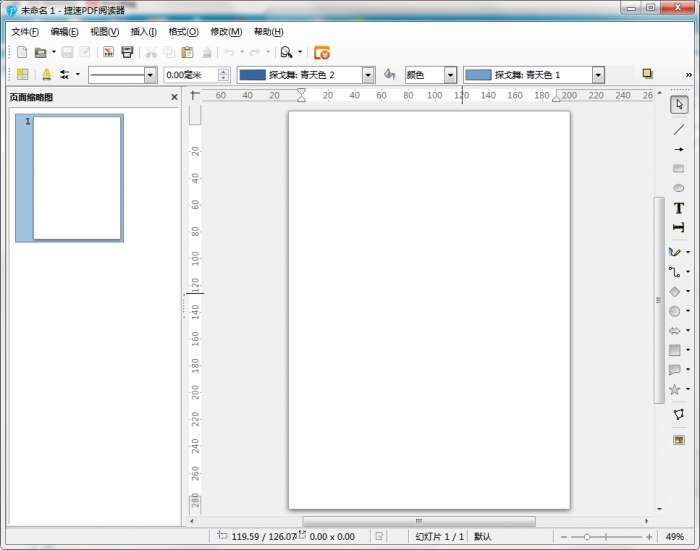Screen dimensions: 700x550
Task: Close the 页面缩略图 panel
Action: point(174,97)
